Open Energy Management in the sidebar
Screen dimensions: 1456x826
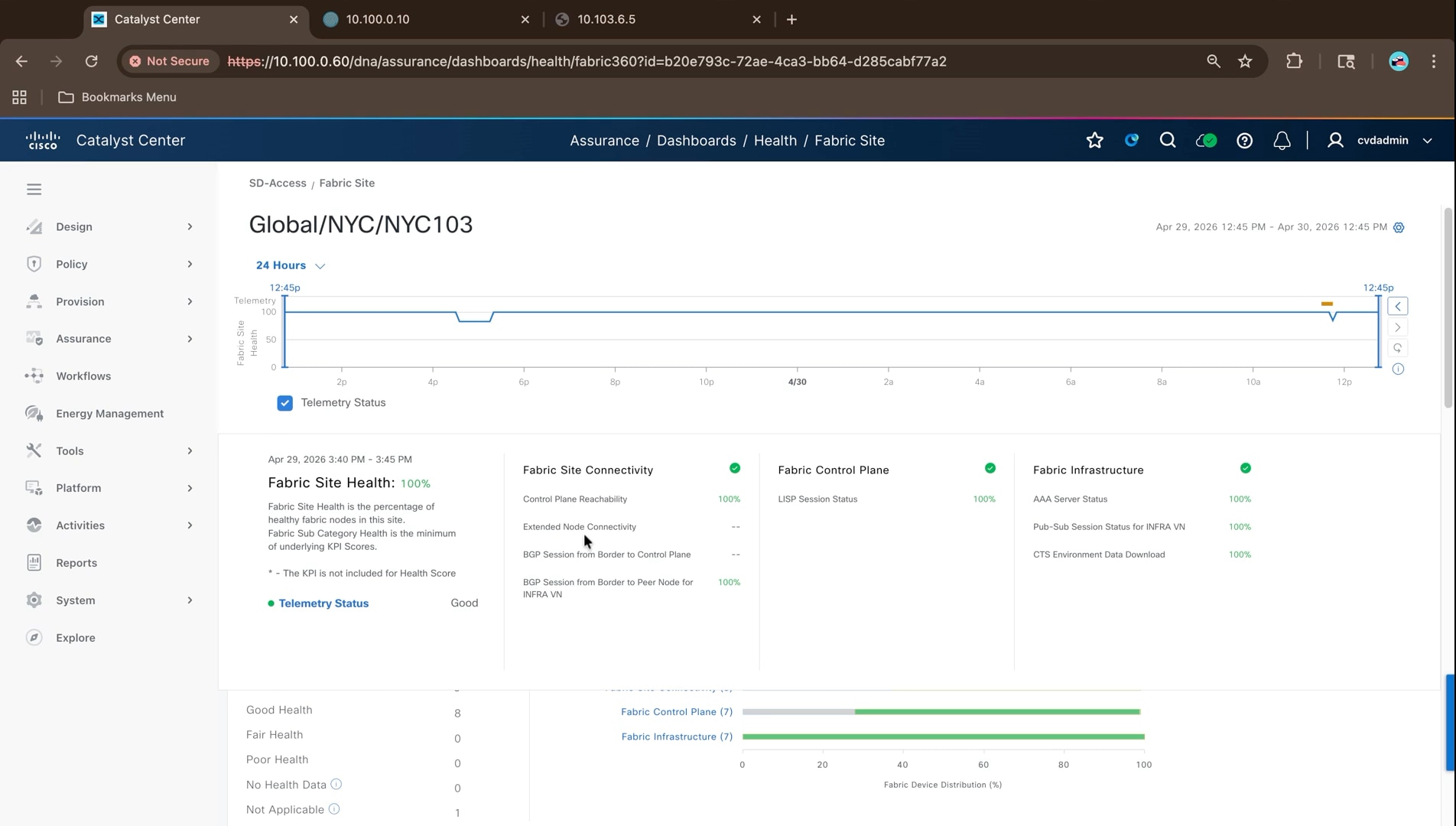109,414
